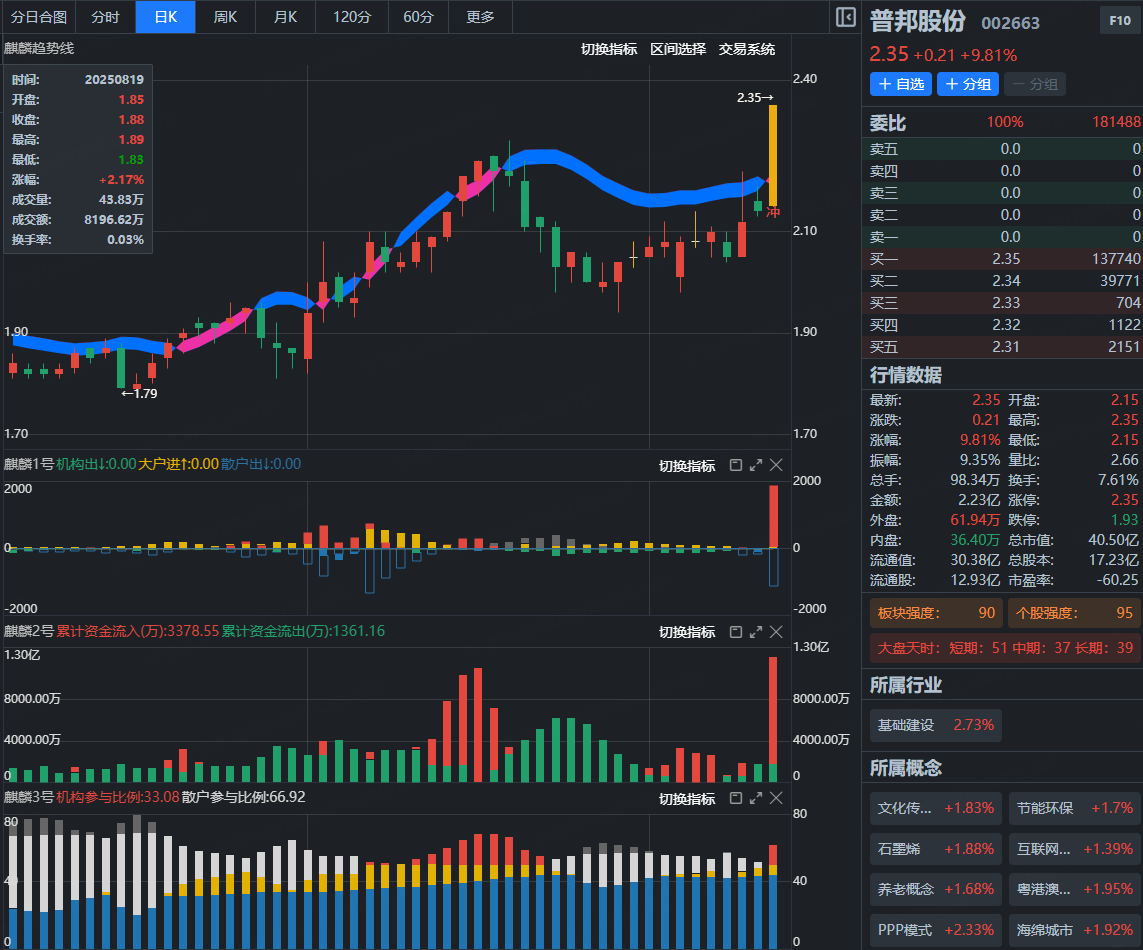Image resolution: width=1143 pixels, height=950 pixels.
Task: Maximize the 麒麟1号 indicator panel
Action: (756, 465)
